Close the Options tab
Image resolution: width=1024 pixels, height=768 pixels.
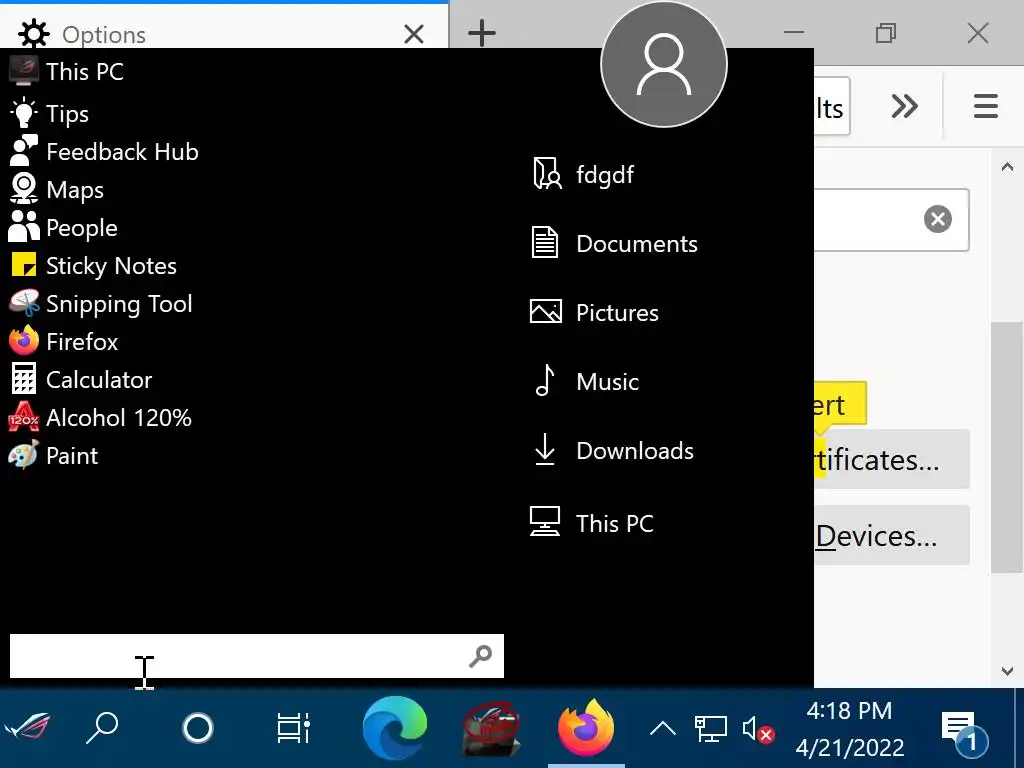[413, 34]
